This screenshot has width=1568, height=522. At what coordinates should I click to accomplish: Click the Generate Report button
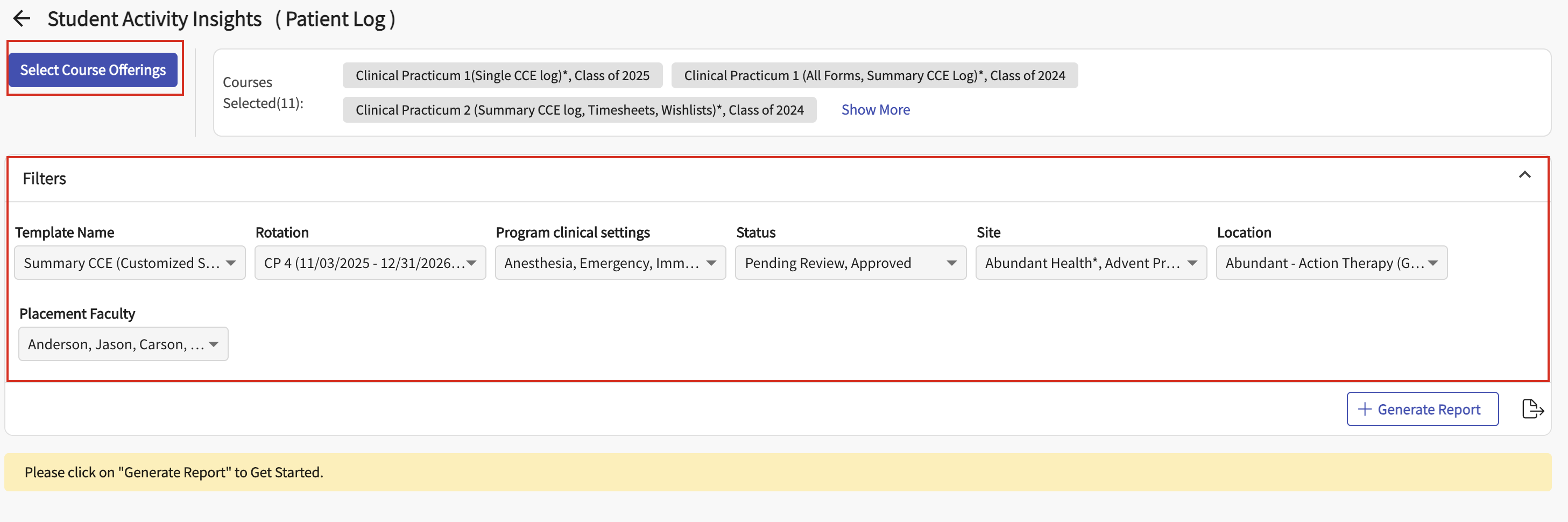pos(1422,408)
